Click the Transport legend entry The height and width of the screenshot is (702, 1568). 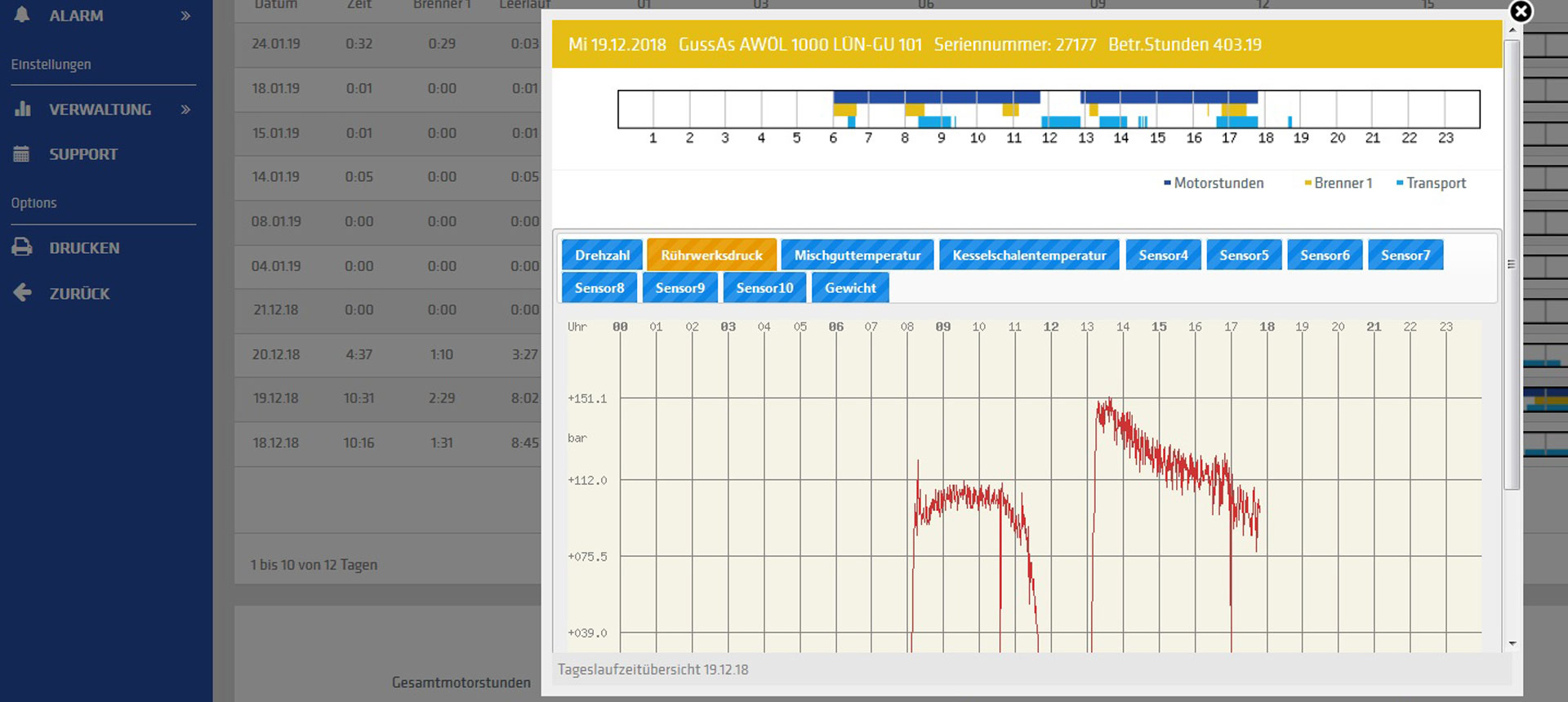click(1431, 183)
